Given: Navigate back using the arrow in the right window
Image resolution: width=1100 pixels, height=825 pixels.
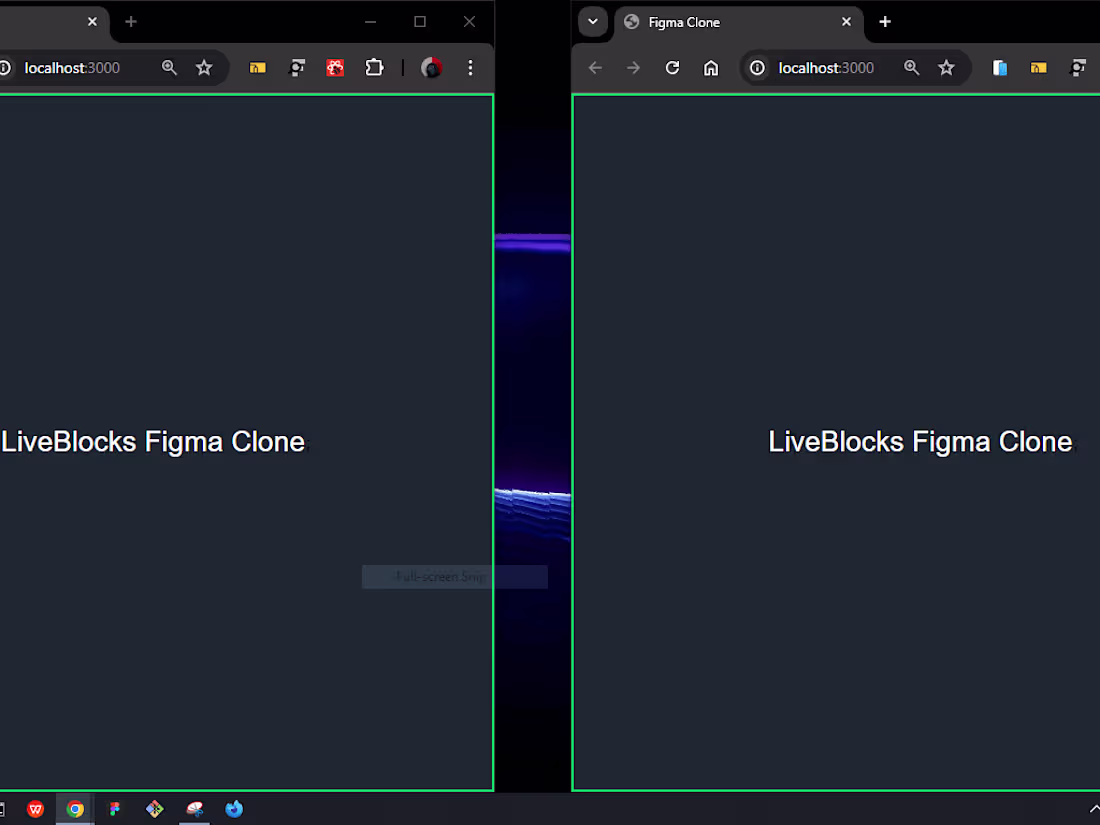Looking at the screenshot, I should click(595, 67).
